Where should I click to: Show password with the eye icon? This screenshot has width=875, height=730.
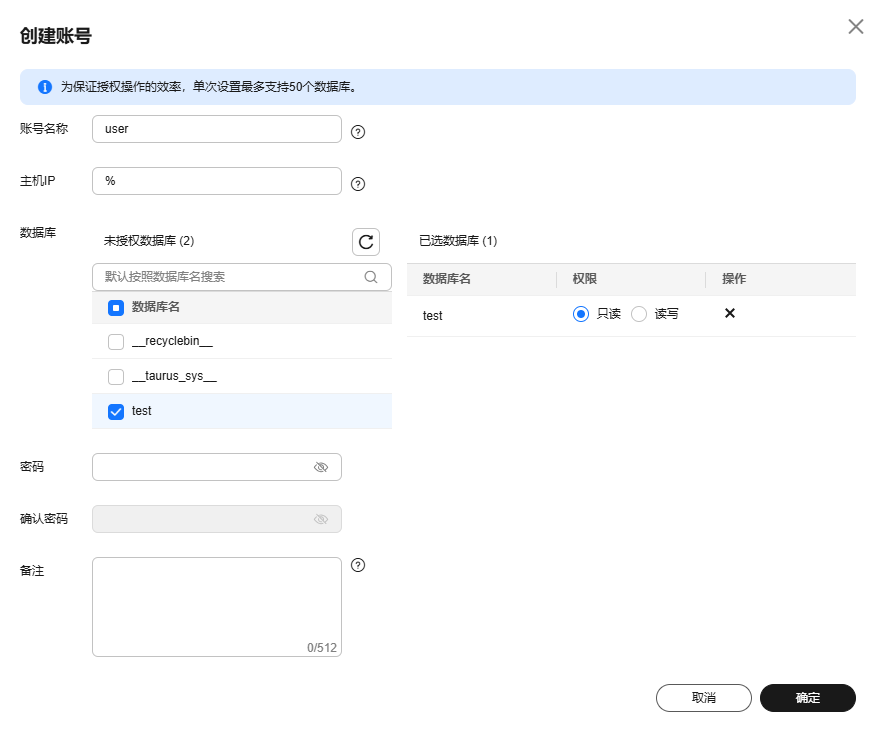[x=321, y=467]
